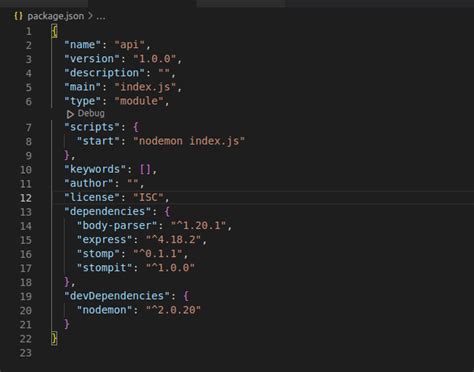Click the closing yellow brace on line 22
The width and height of the screenshot is (474, 372).
pyautogui.click(x=54, y=338)
